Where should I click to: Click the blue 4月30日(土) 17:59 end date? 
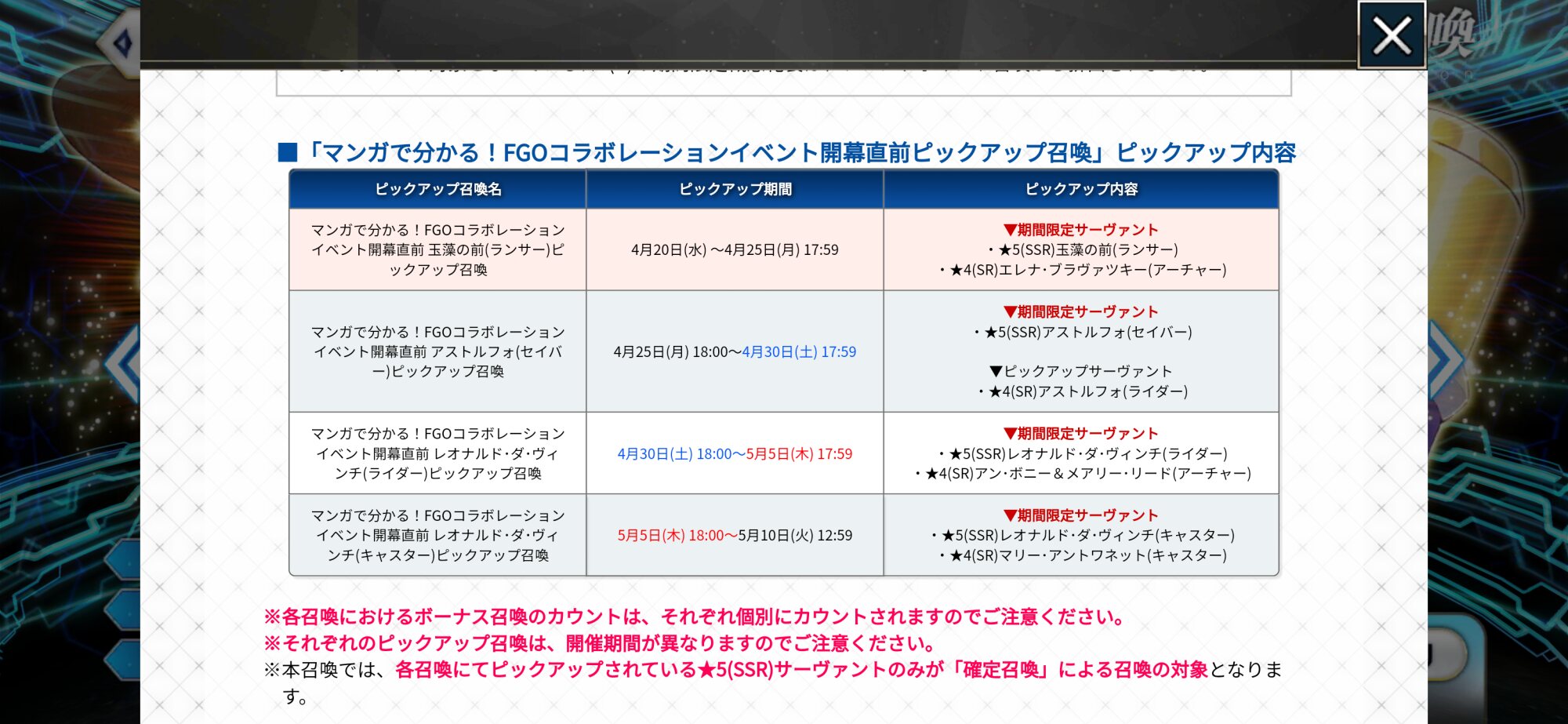tap(799, 352)
